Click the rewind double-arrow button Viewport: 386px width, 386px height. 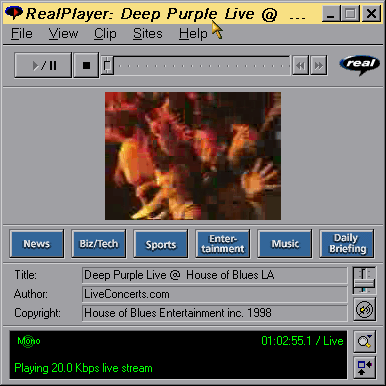pyautogui.click(x=301, y=66)
